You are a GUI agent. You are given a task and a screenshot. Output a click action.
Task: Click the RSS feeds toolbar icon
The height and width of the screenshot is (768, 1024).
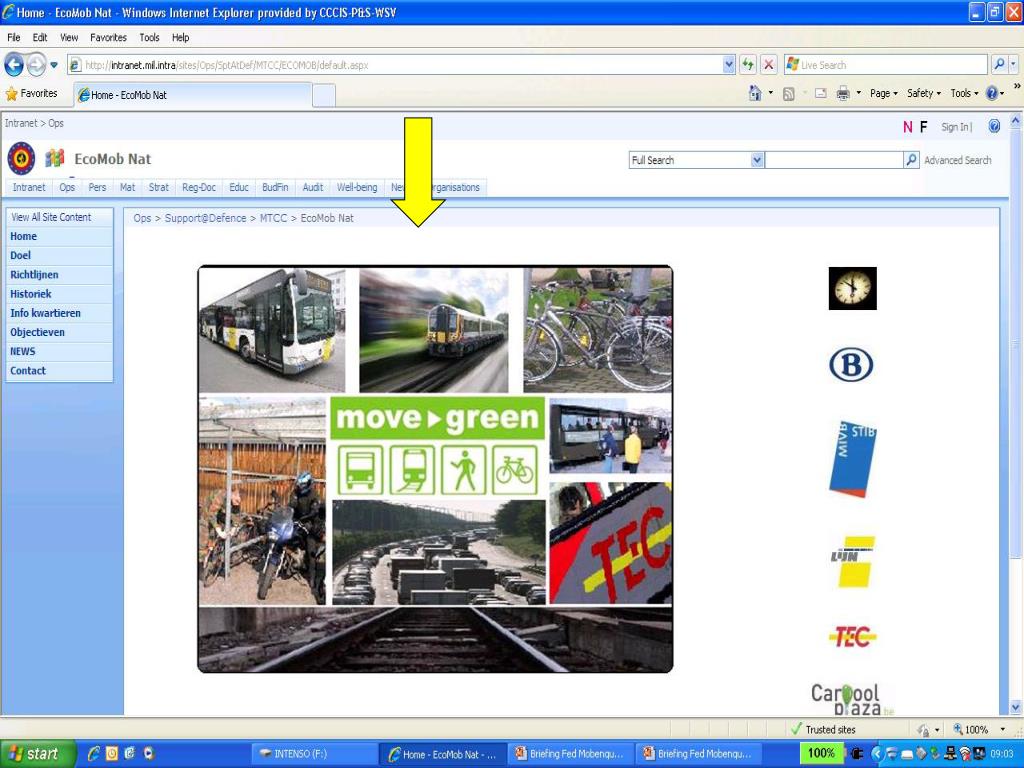click(788, 94)
